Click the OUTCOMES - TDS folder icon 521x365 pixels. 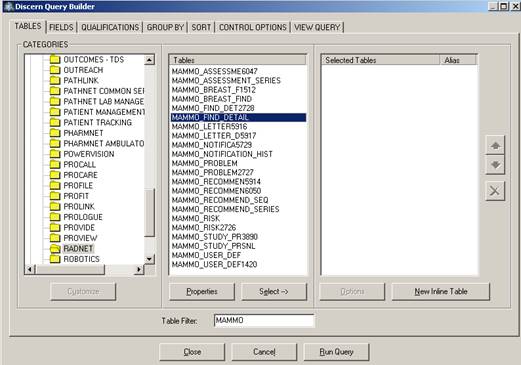(x=55, y=59)
